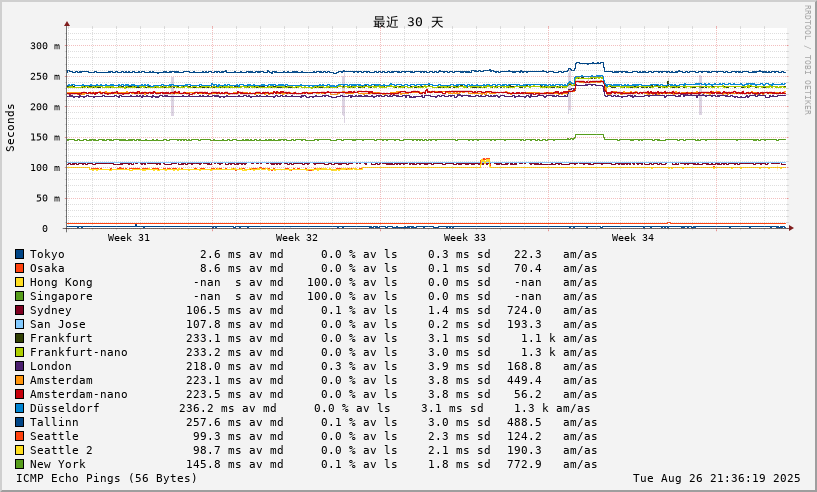Click the Singapore legend color swatch
The width and height of the screenshot is (817, 492).
pos(19,297)
